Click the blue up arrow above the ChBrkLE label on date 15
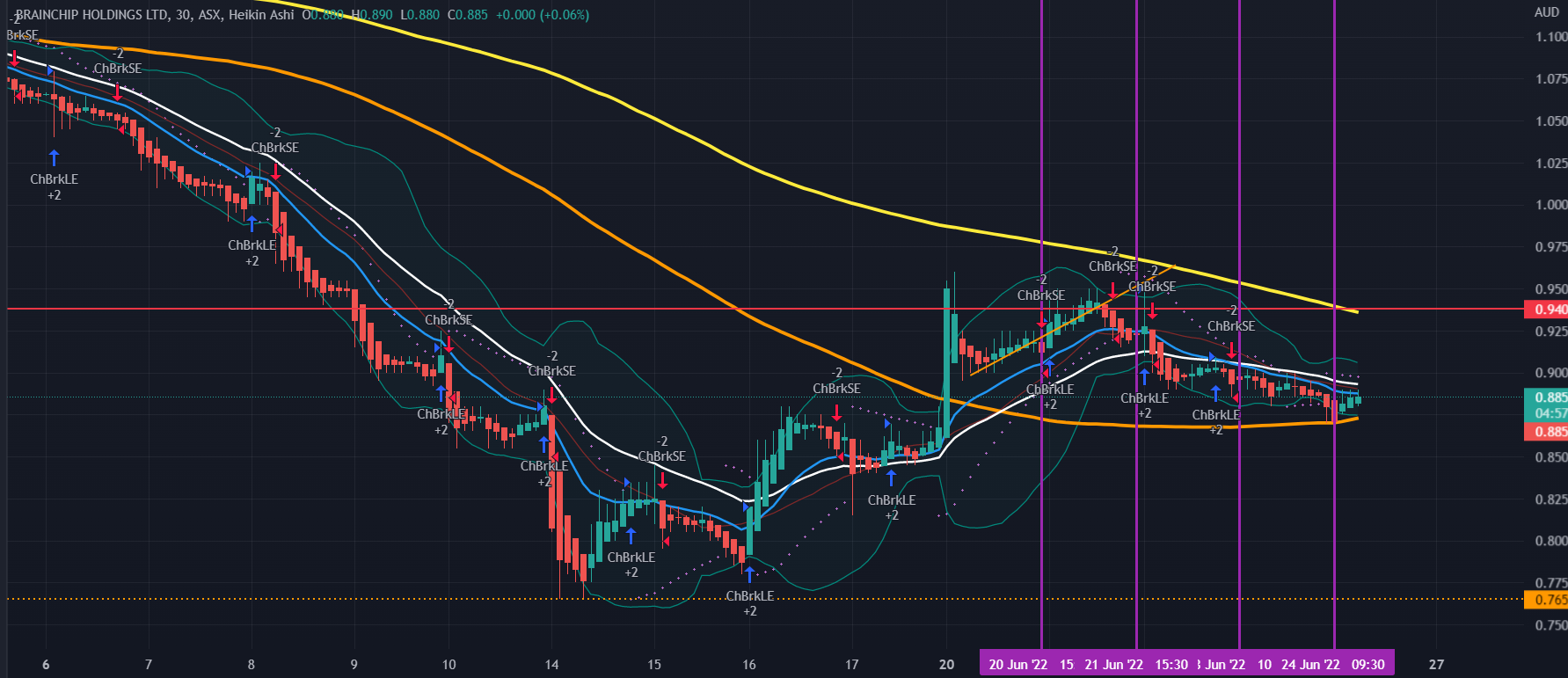 631,536
